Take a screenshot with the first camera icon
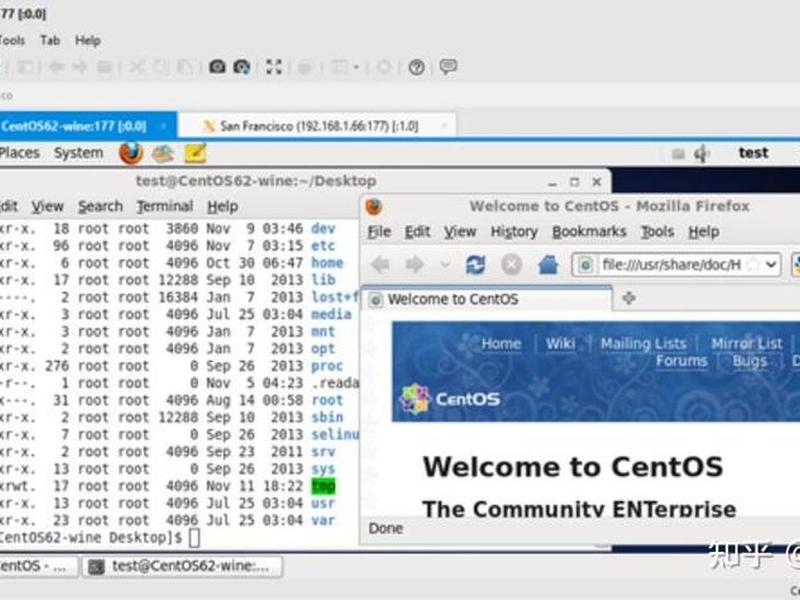The width and height of the screenshot is (800, 600). [217, 67]
